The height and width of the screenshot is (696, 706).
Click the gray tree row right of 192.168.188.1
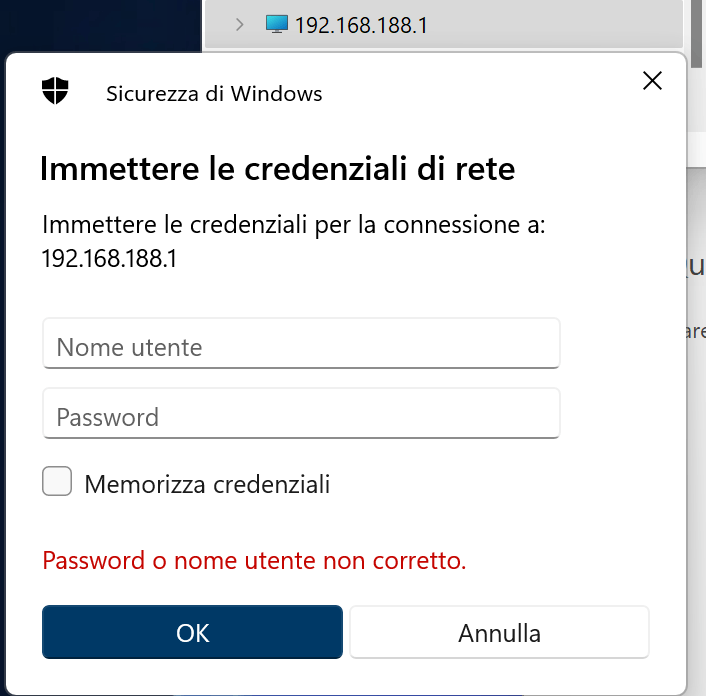(x=560, y=25)
